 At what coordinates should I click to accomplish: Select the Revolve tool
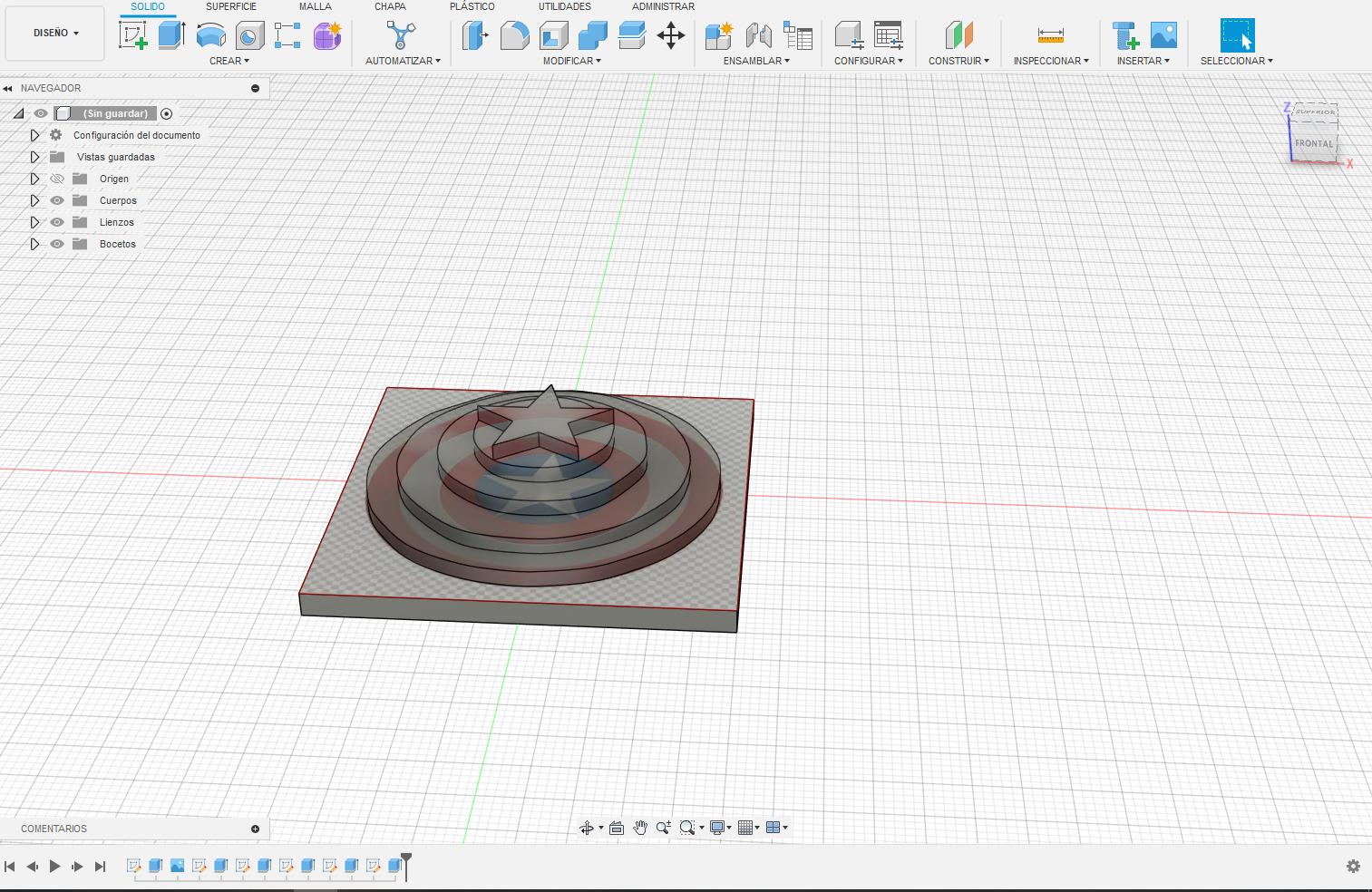coord(211,35)
